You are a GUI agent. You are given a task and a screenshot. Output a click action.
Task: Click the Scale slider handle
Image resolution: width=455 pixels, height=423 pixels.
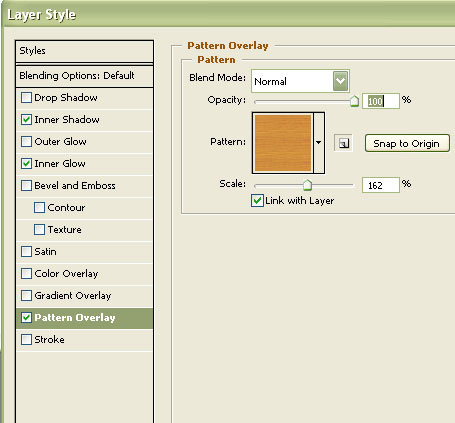(x=307, y=185)
